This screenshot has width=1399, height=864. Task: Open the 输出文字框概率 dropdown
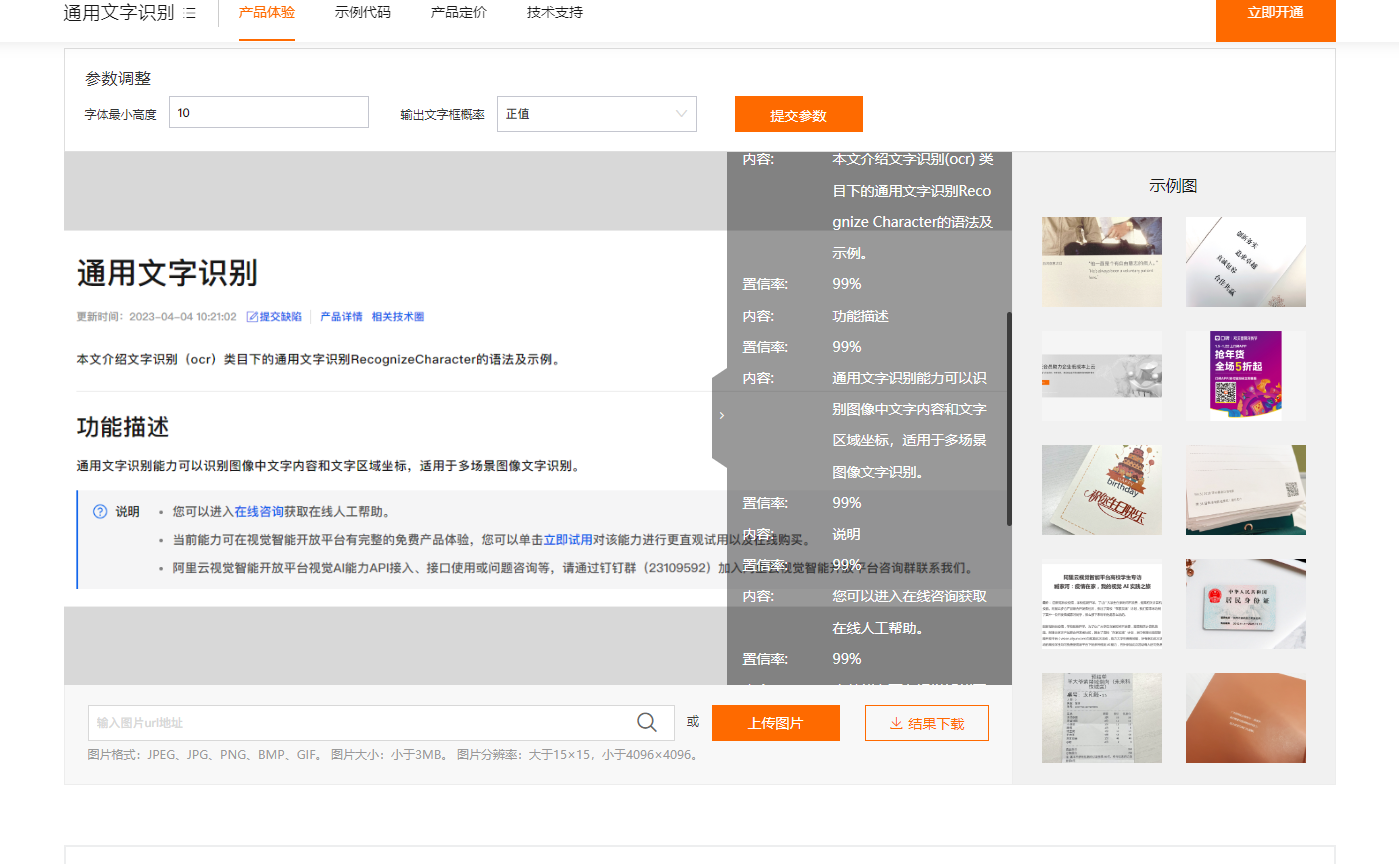[596, 114]
